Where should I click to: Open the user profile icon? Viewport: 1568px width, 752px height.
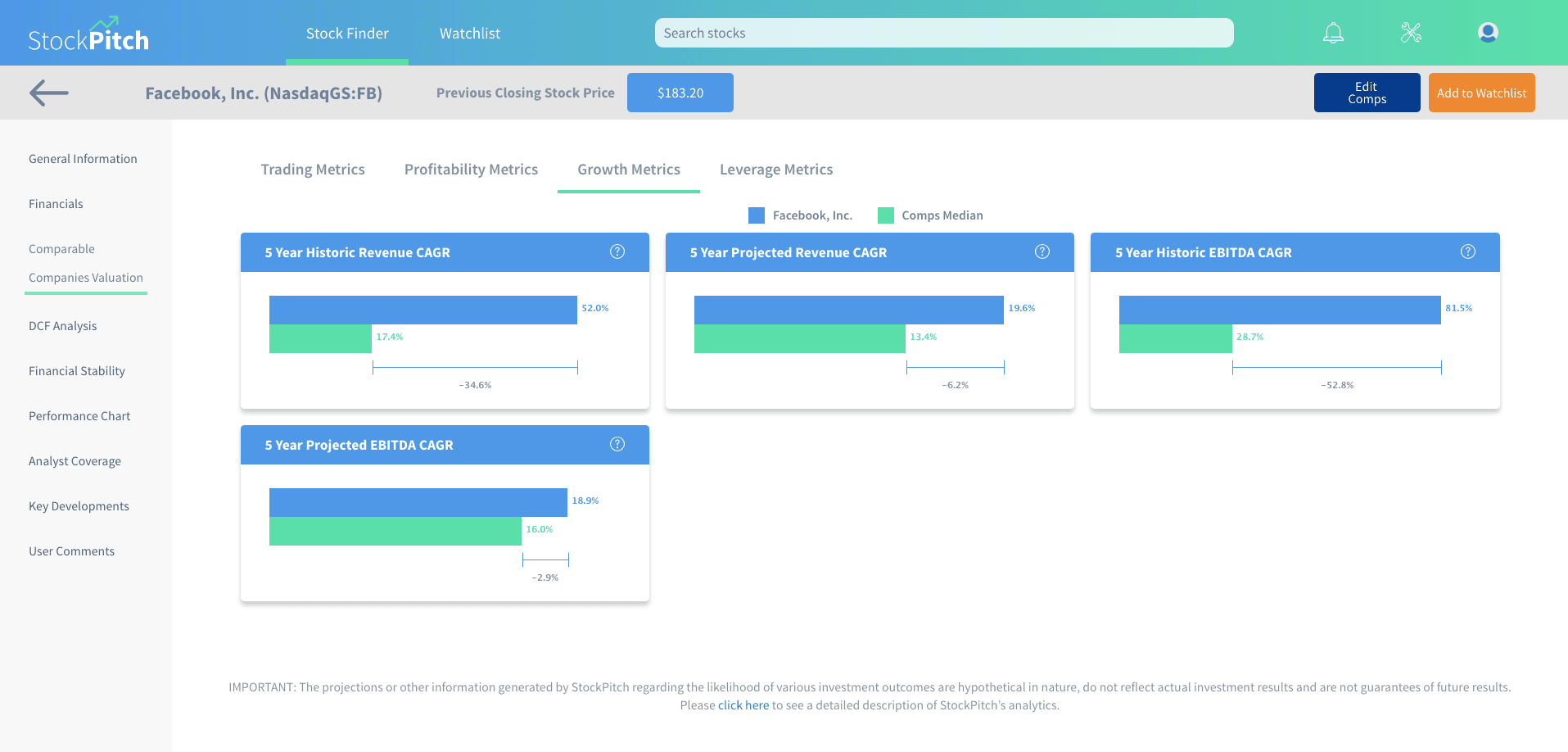click(x=1488, y=33)
